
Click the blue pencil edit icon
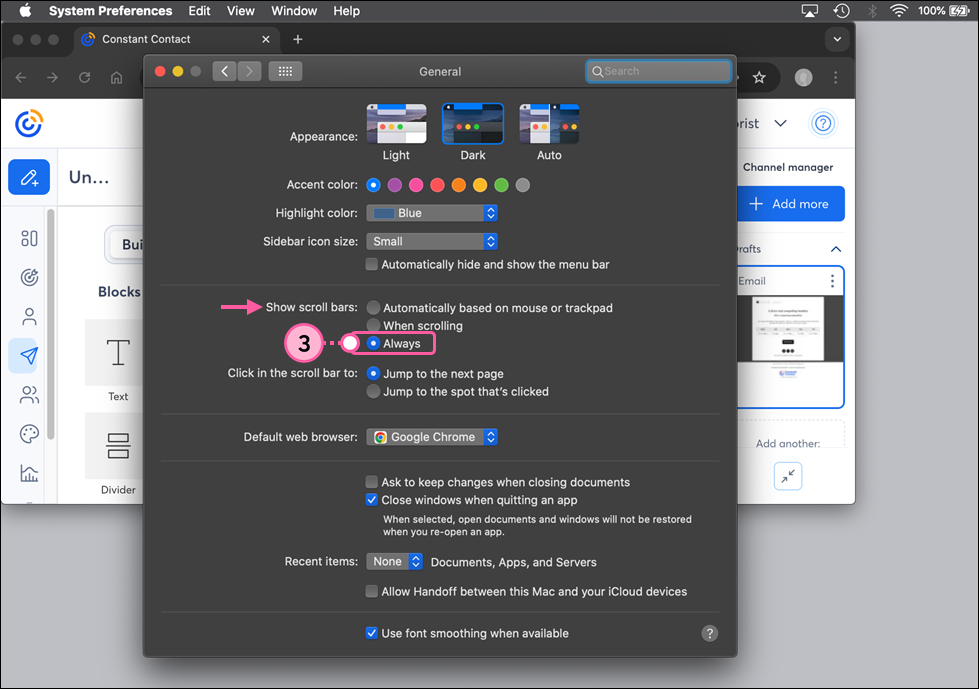coord(28,176)
